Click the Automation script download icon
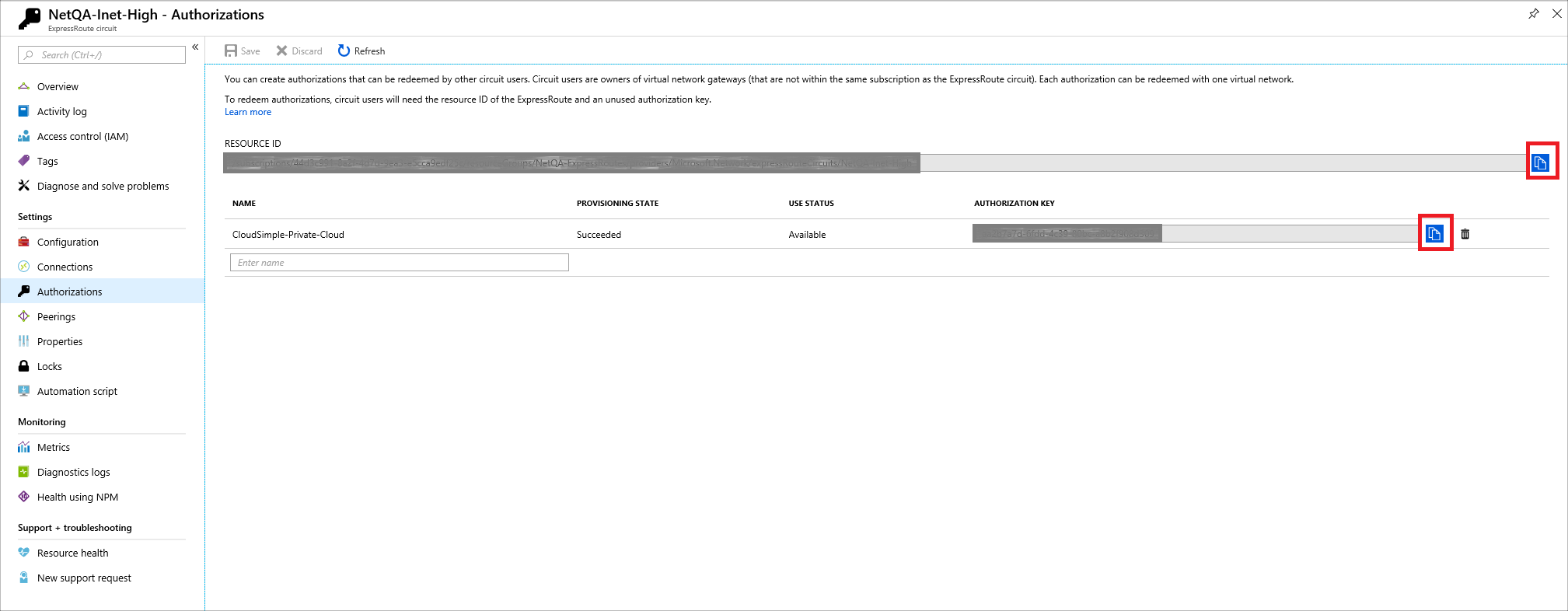Viewport: 1568px width, 611px height. click(23, 391)
